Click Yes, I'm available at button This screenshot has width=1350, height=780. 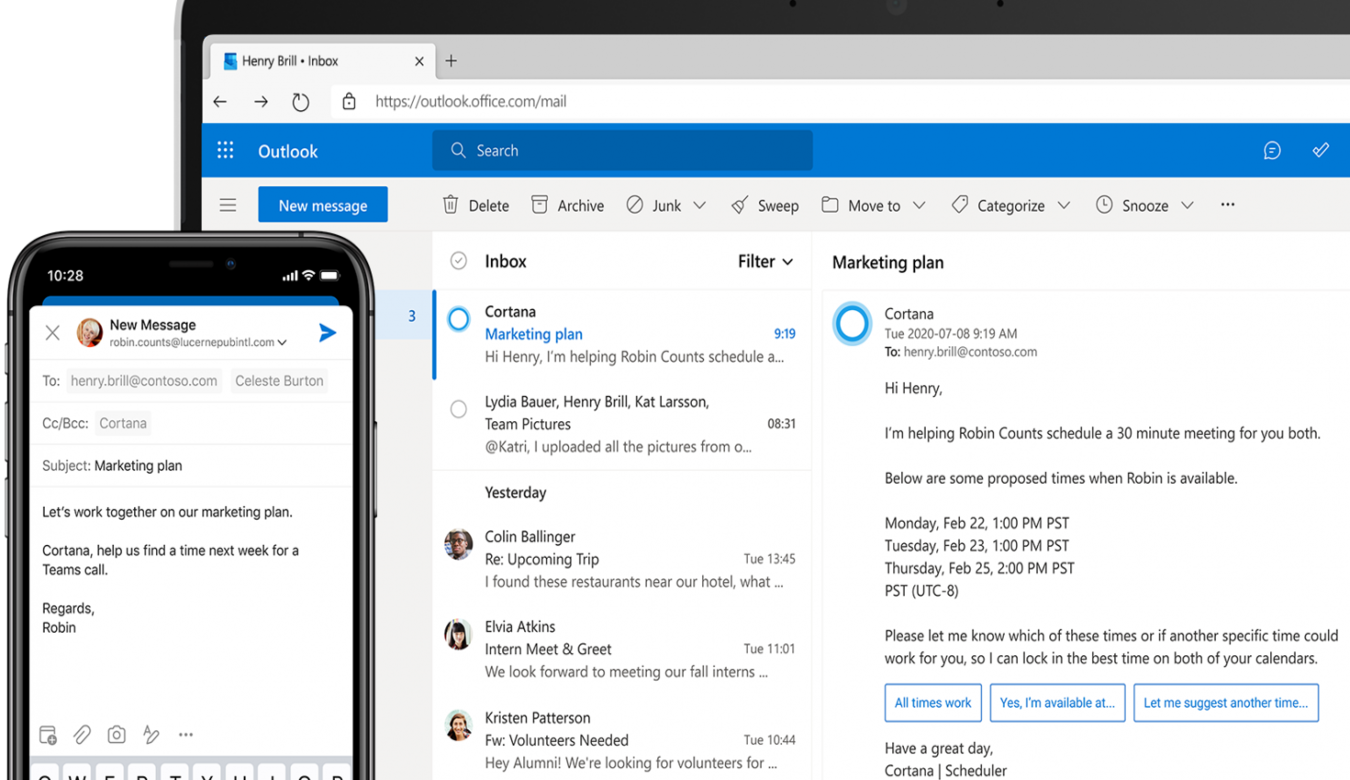1057,703
